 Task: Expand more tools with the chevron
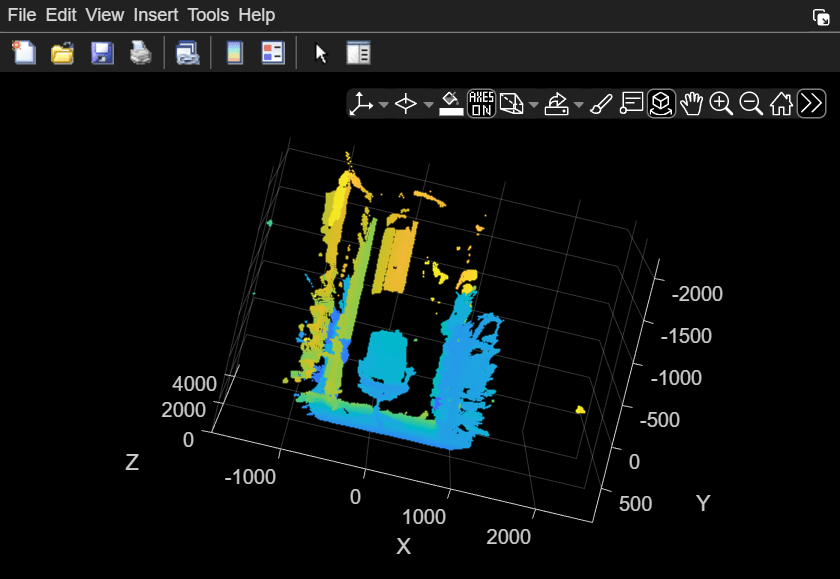(810, 103)
